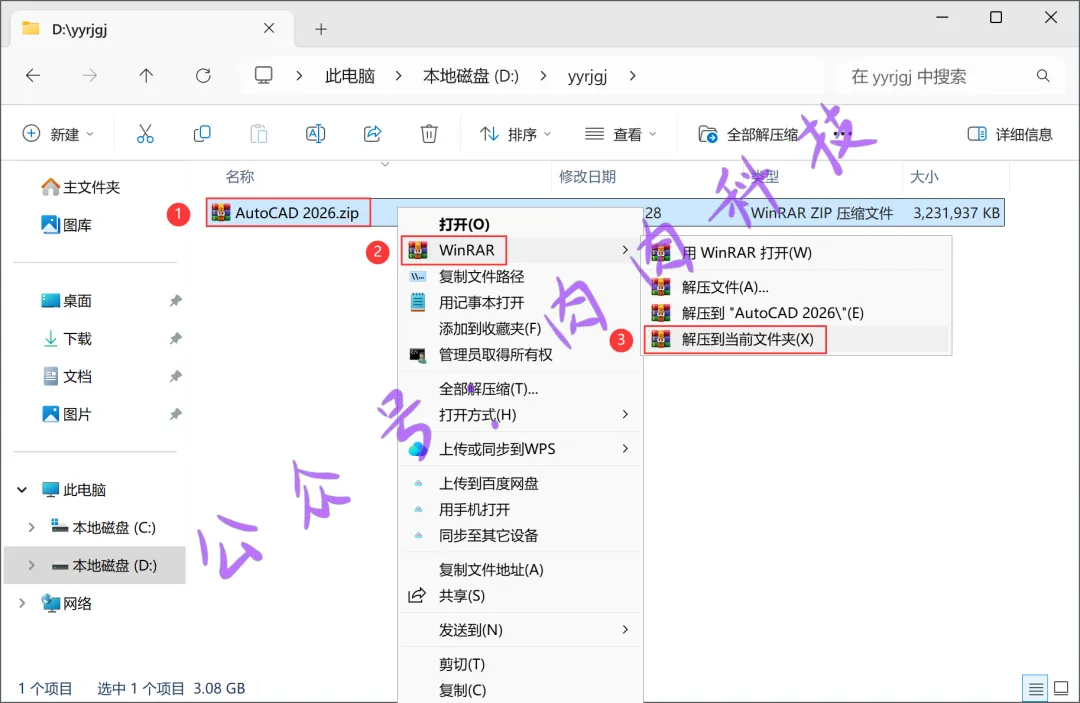
Task: Sort by the 修改日期 column header
Action: coord(587,177)
